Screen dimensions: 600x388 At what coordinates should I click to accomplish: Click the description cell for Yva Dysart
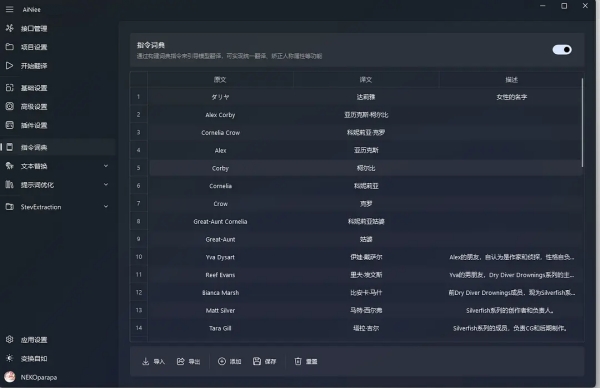pyautogui.click(x=511, y=257)
